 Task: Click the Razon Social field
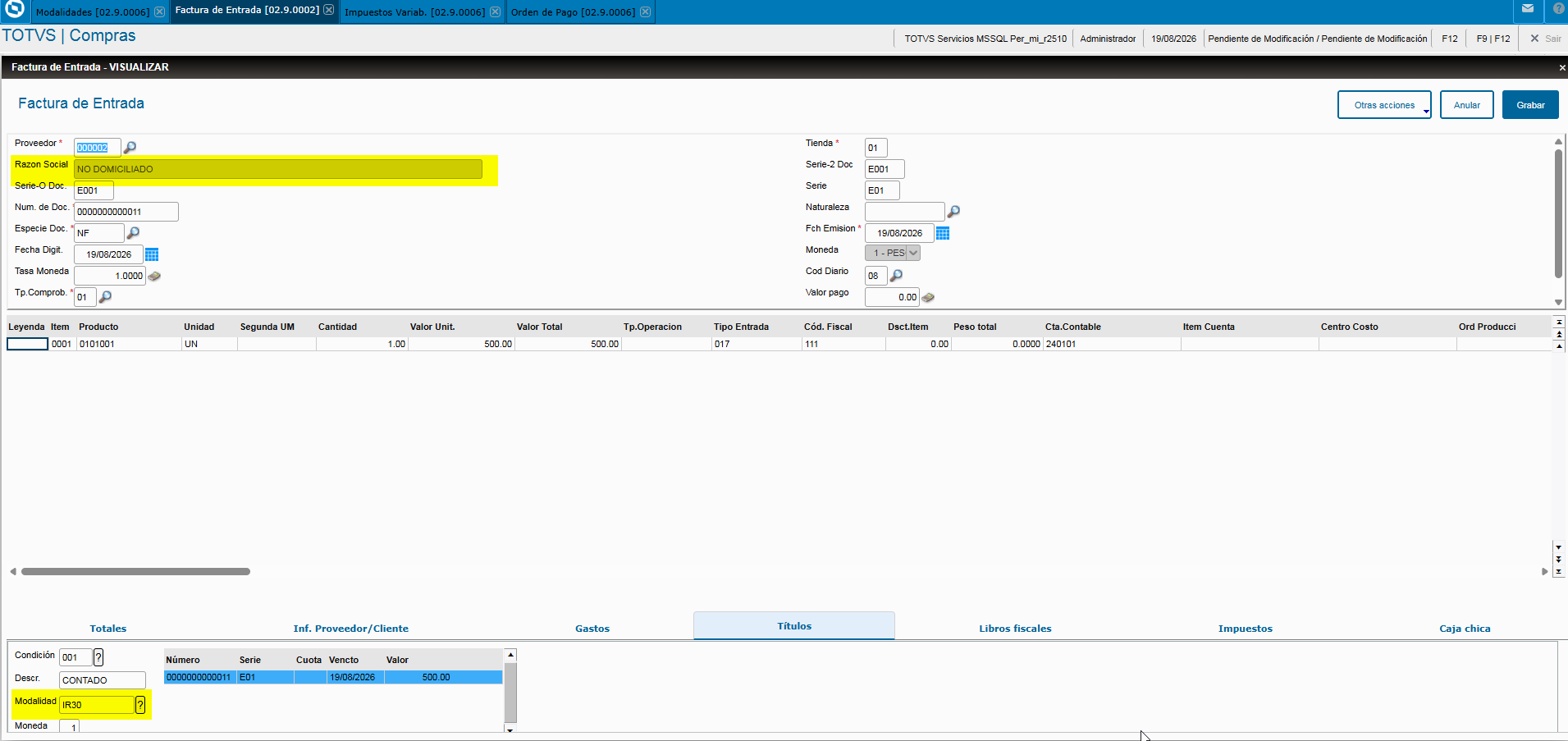278,169
